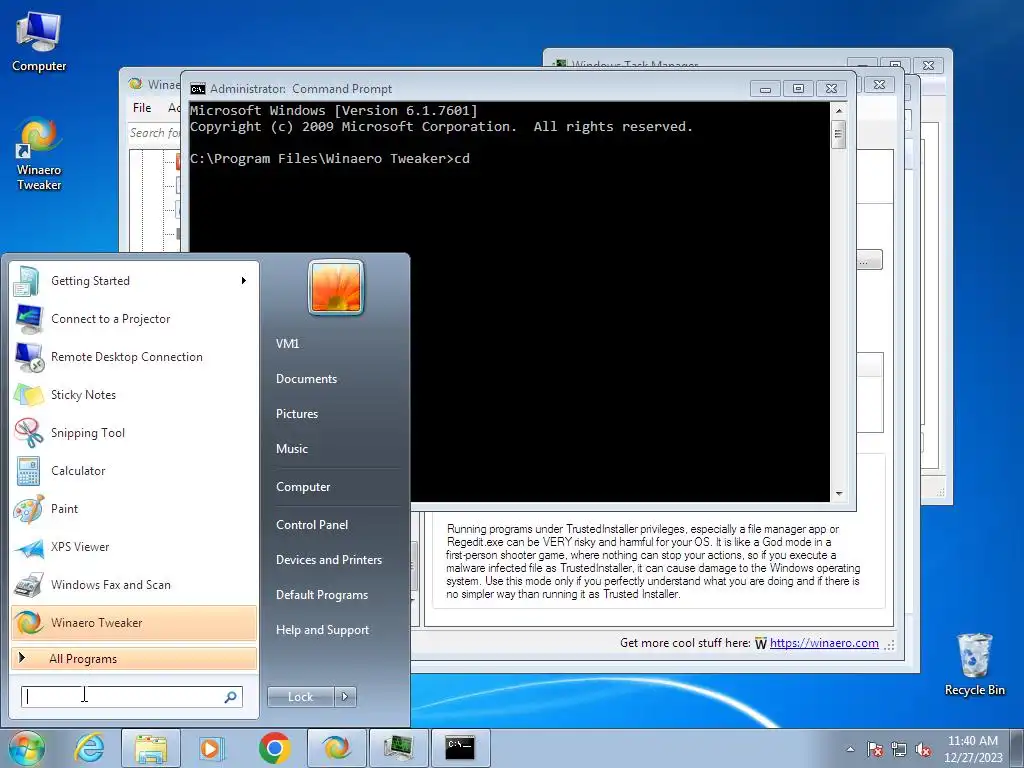Open Windows Media Player from the taskbar
The height and width of the screenshot is (768, 1024).
pos(210,748)
